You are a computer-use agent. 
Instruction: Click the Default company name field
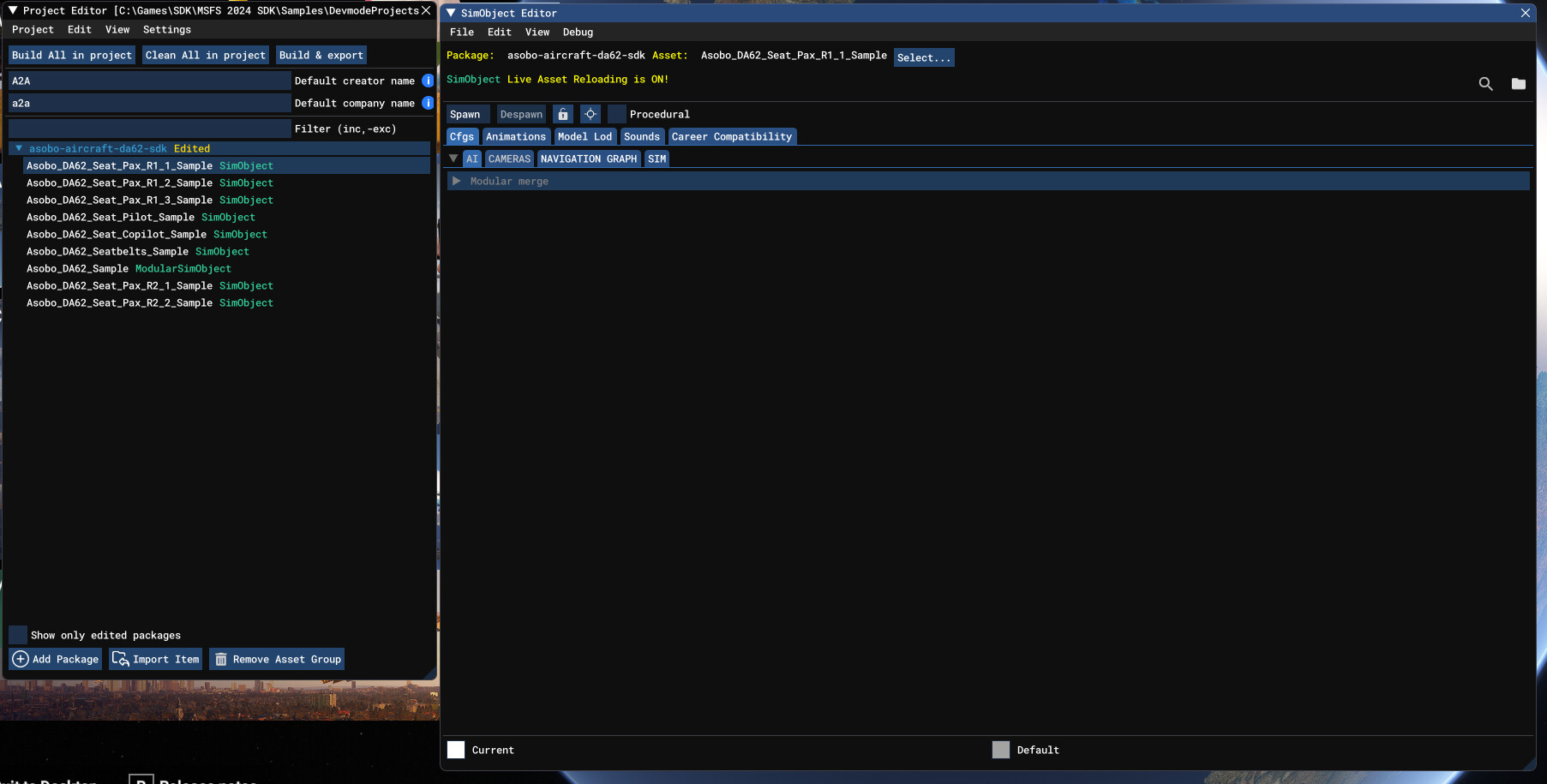pyautogui.click(x=150, y=103)
